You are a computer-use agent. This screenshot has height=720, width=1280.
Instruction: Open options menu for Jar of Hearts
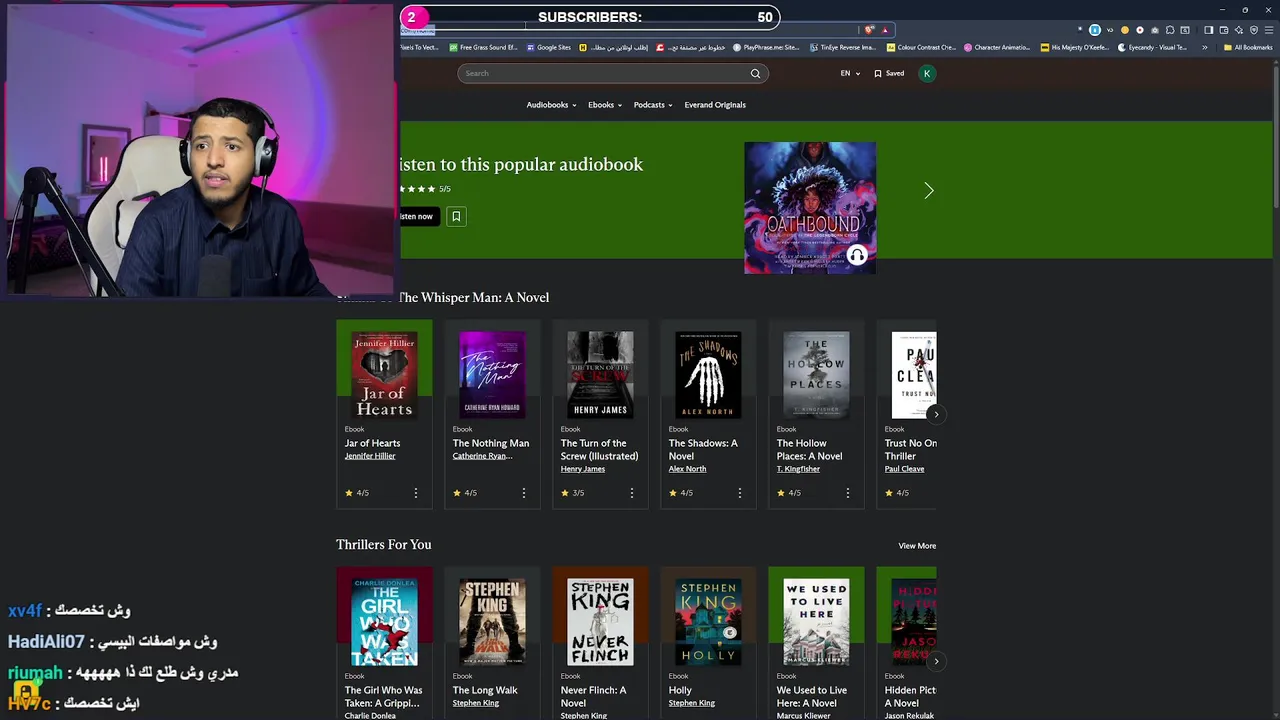pos(416,493)
